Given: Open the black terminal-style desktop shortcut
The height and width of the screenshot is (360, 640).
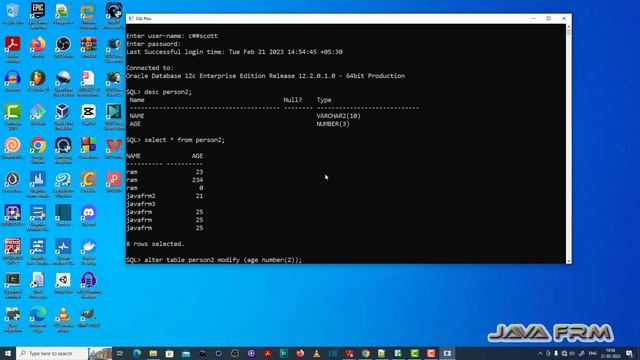Looking at the screenshot, I should tap(12, 283).
